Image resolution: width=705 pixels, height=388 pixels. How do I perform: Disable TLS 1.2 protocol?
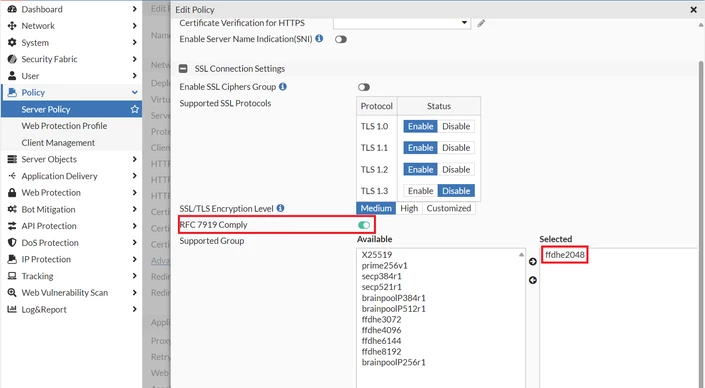tap(456, 169)
